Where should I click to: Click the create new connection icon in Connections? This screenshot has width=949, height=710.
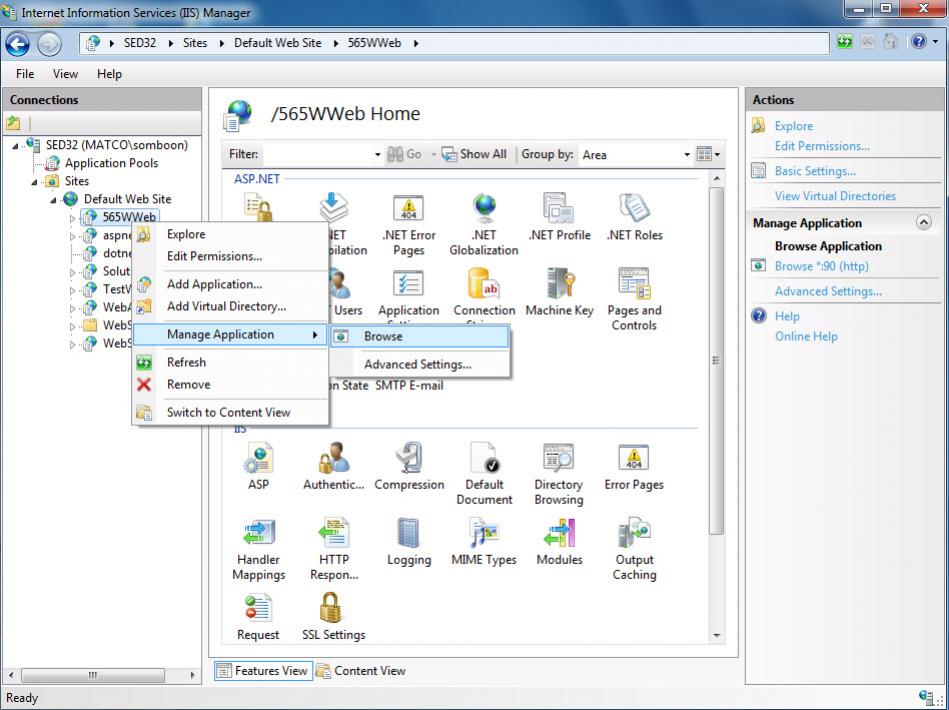click(x=13, y=123)
